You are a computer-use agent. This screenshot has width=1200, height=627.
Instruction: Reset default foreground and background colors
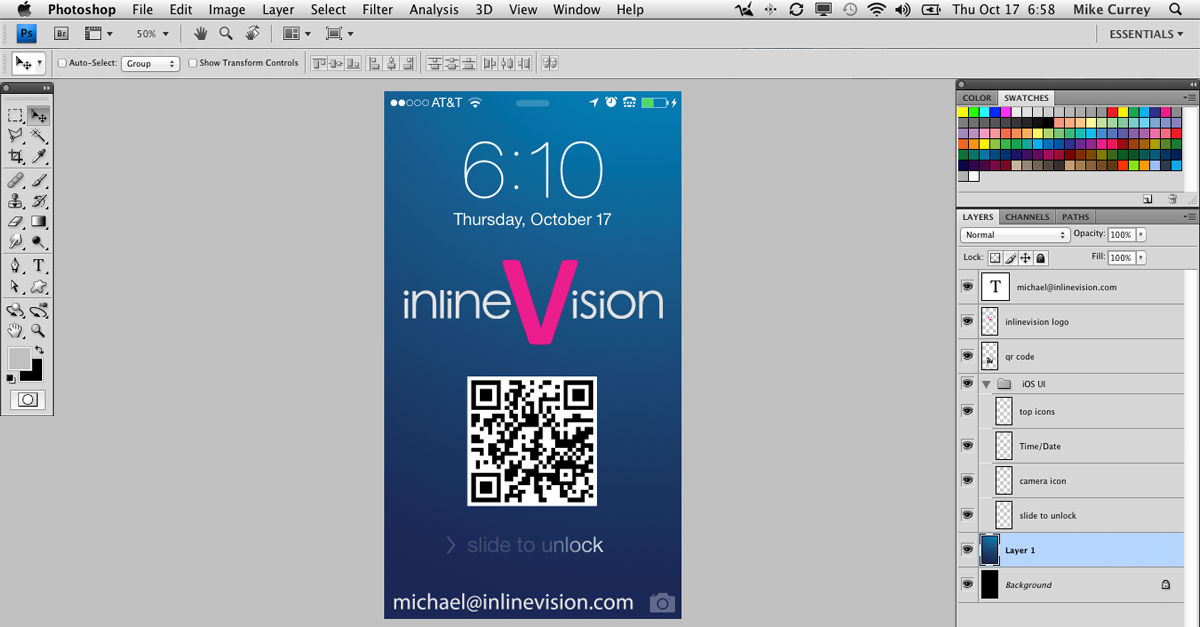click(11, 379)
